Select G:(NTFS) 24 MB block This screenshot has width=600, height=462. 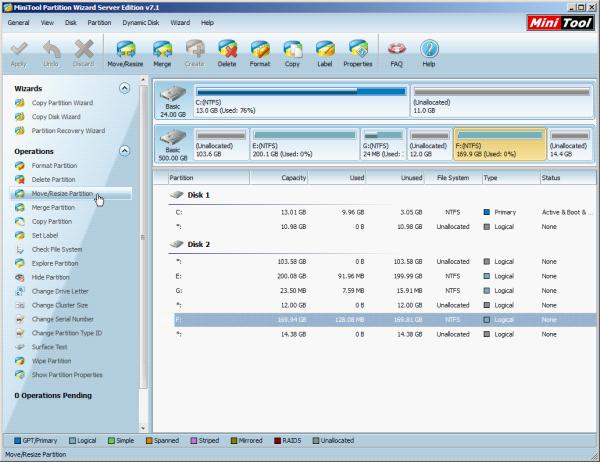point(383,144)
